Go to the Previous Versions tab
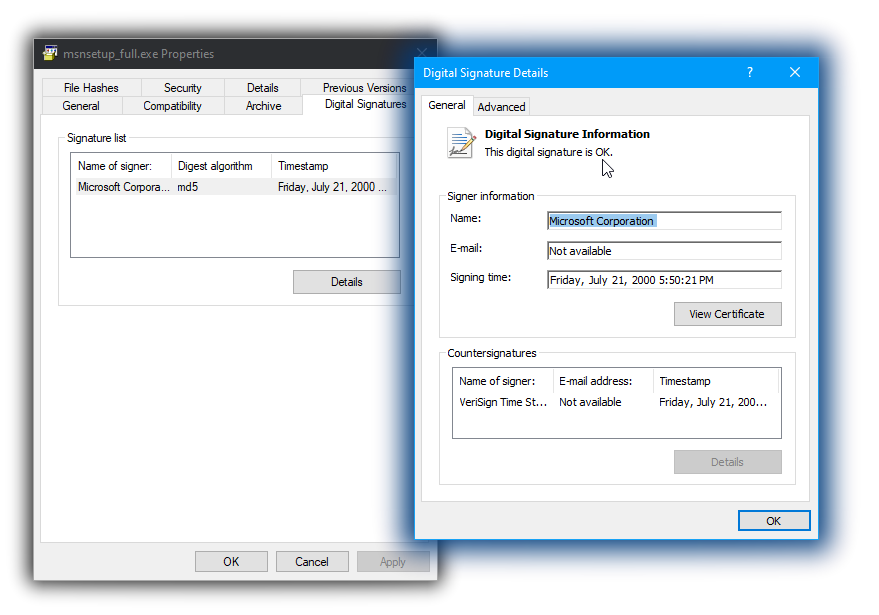 tap(364, 88)
